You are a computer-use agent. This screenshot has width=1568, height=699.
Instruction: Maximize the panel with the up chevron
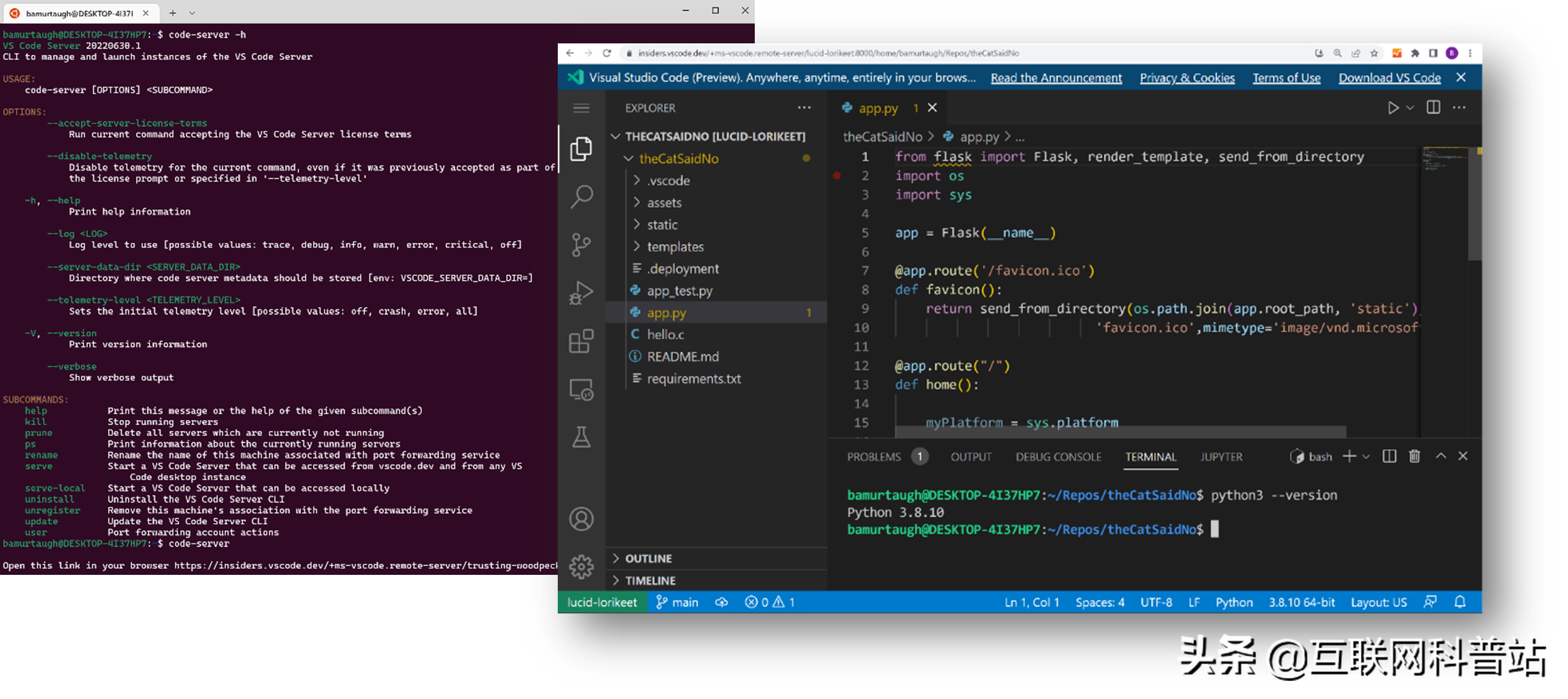tap(1441, 456)
